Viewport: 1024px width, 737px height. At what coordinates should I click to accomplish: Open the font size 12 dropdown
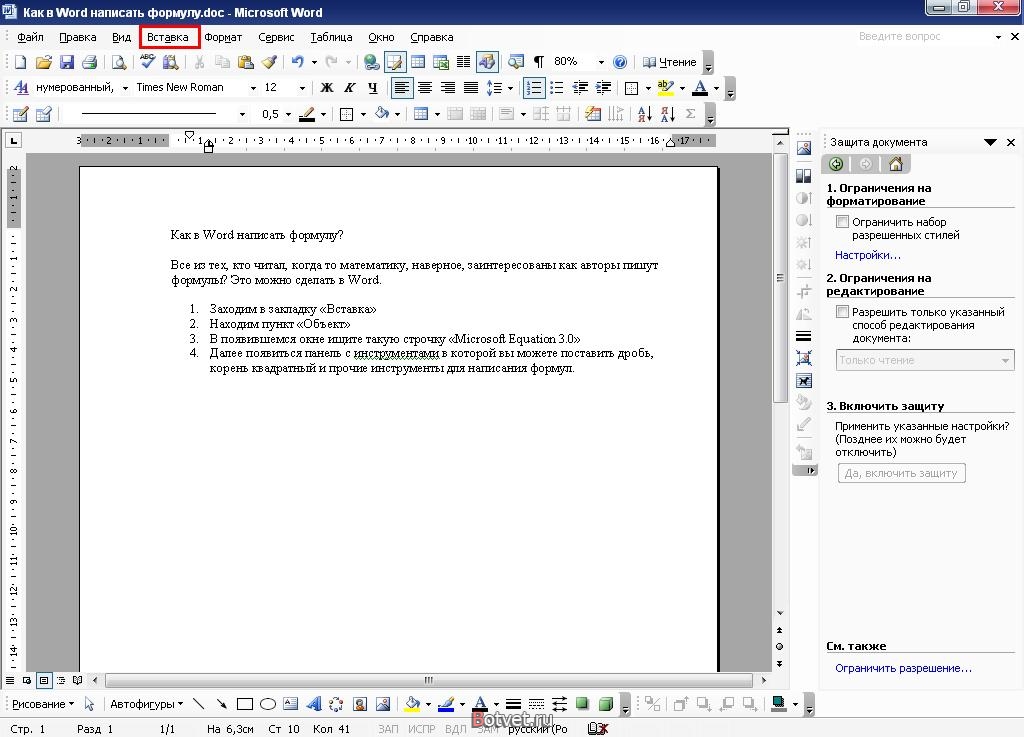coord(302,87)
